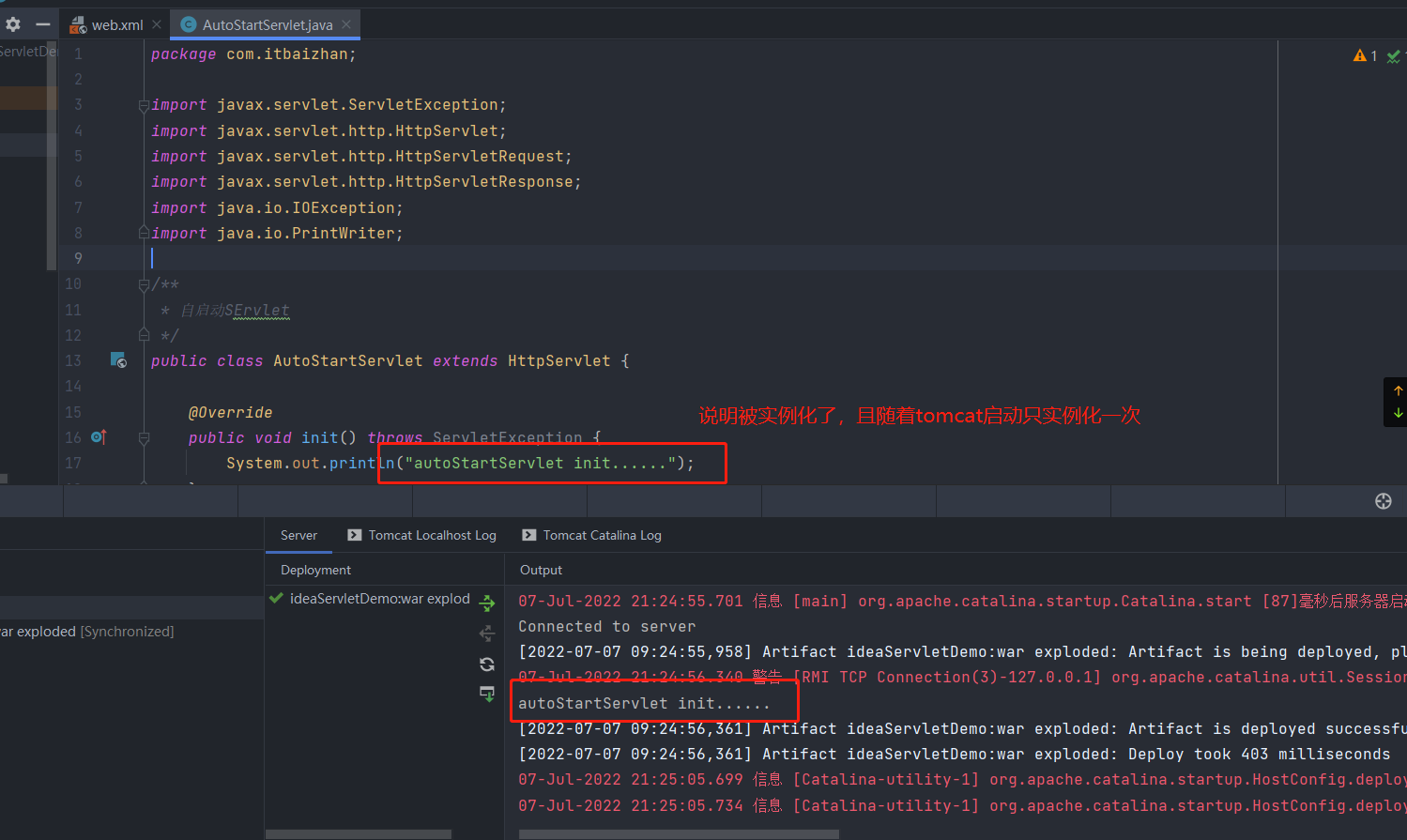Click line number 9 in gutter
This screenshot has width=1407, height=840.
pos(78,258)
